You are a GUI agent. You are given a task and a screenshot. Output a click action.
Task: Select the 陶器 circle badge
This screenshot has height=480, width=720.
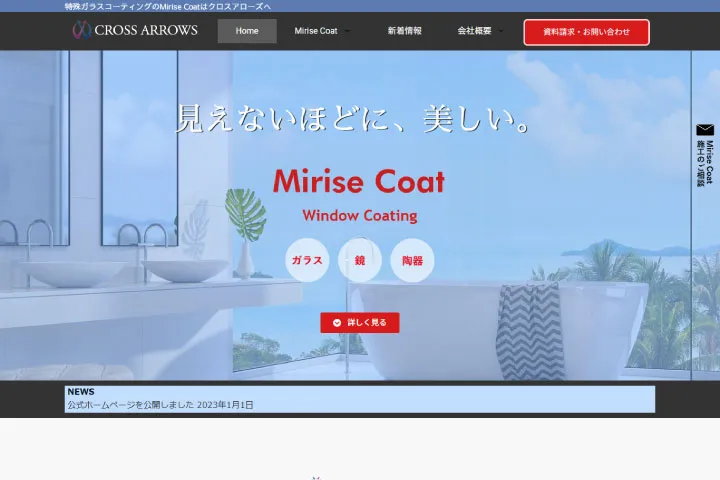pos(412,260)
